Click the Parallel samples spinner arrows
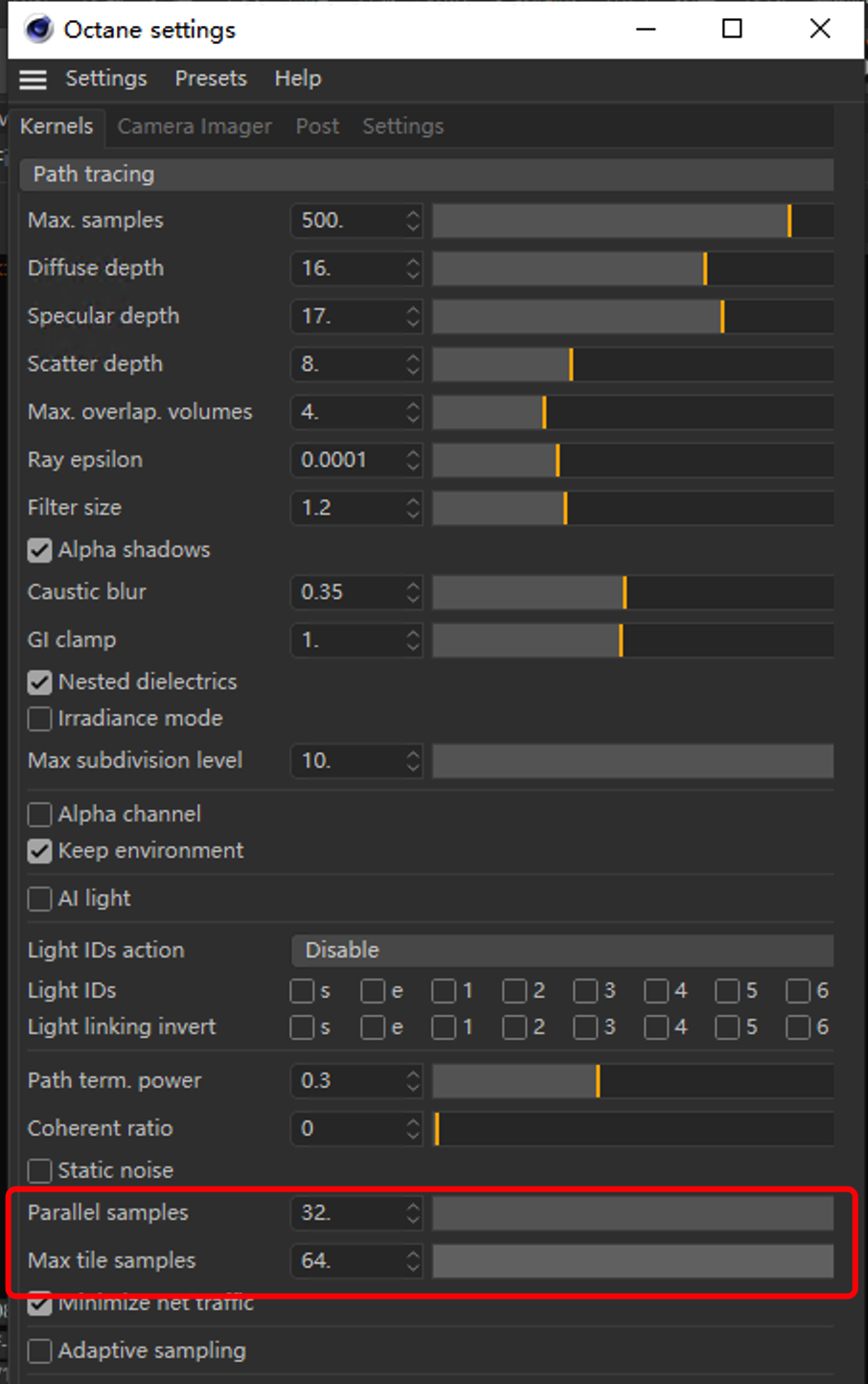 point(413,1213)
